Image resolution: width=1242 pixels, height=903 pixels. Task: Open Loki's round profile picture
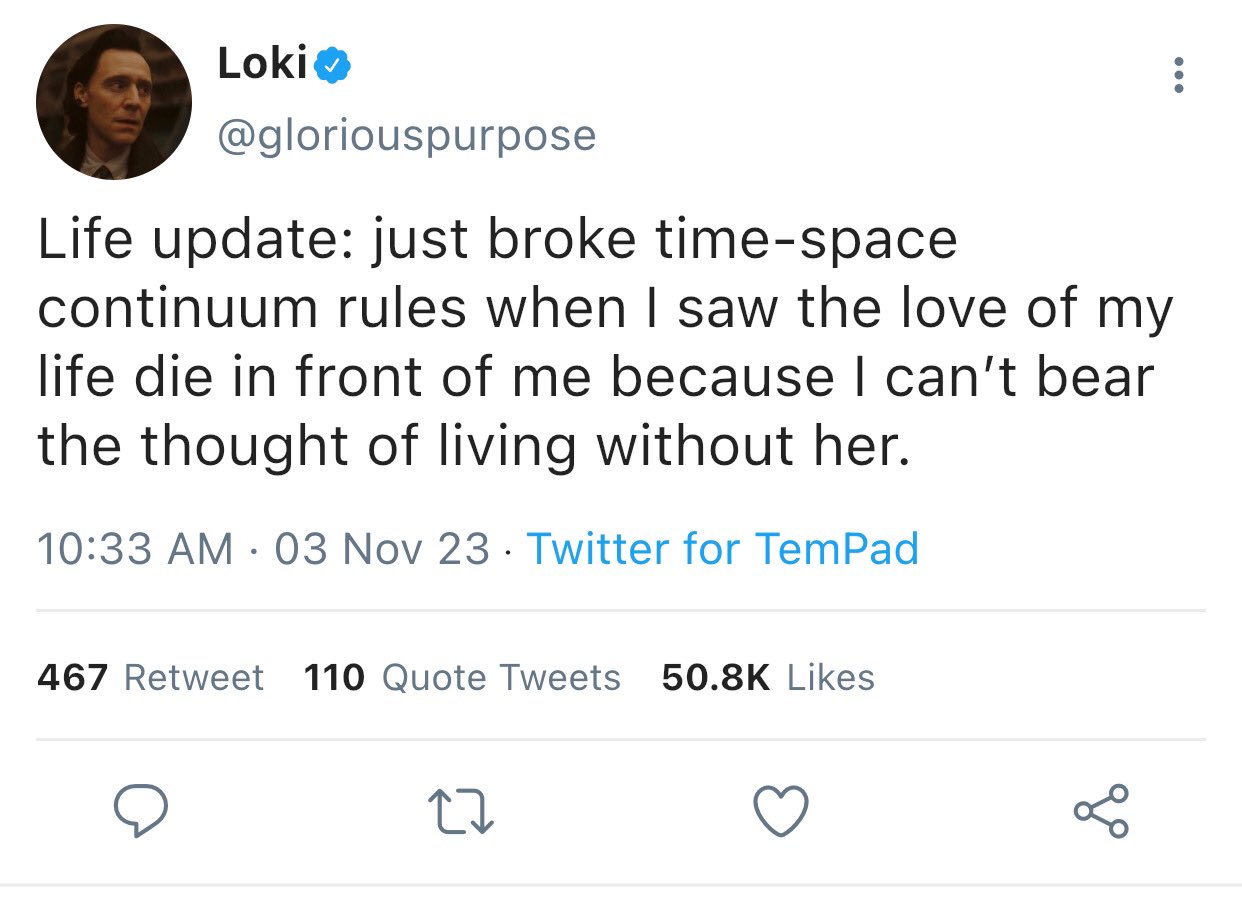pos(114,103)
